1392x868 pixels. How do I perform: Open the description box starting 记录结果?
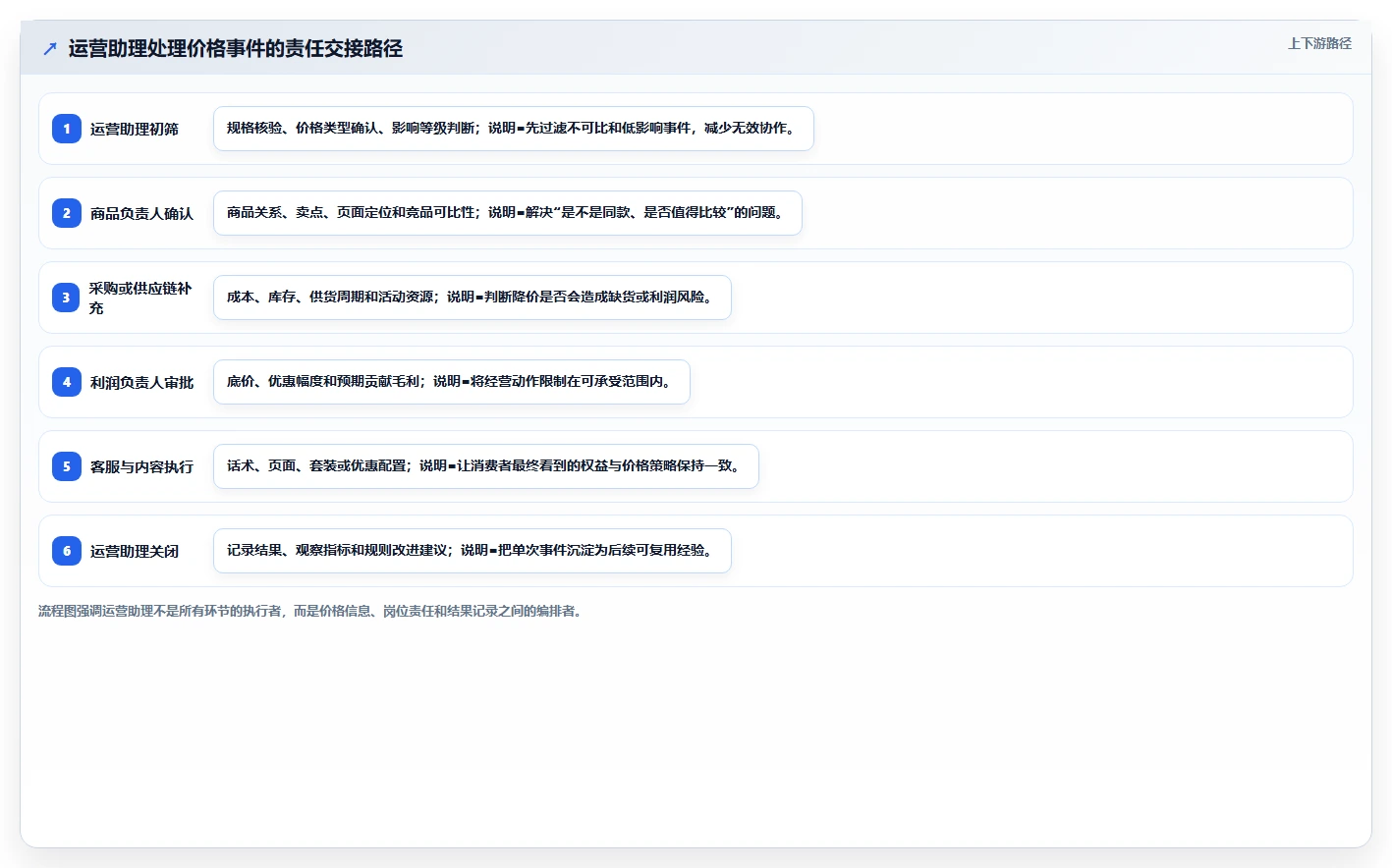pos(473,551)
